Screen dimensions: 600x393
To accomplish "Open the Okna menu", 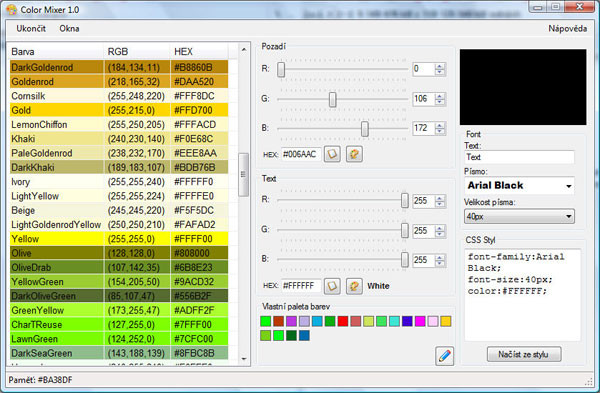I will (x=69, y=29).
